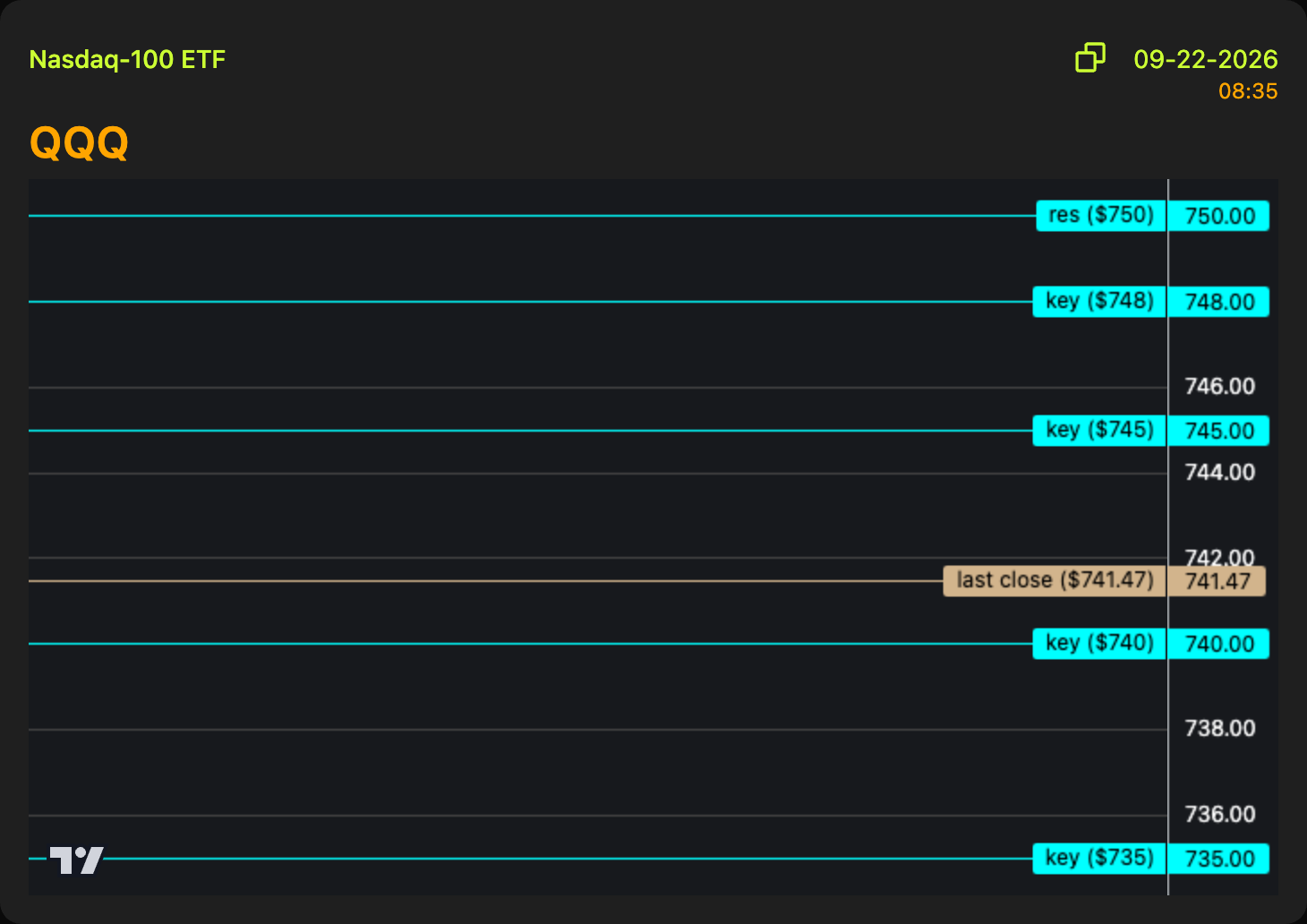Image resolution: width=1307 pixels, height=924 pixels.
Task: Select the 735.00 price axis tag
Action: click(x=1219, y=859)
